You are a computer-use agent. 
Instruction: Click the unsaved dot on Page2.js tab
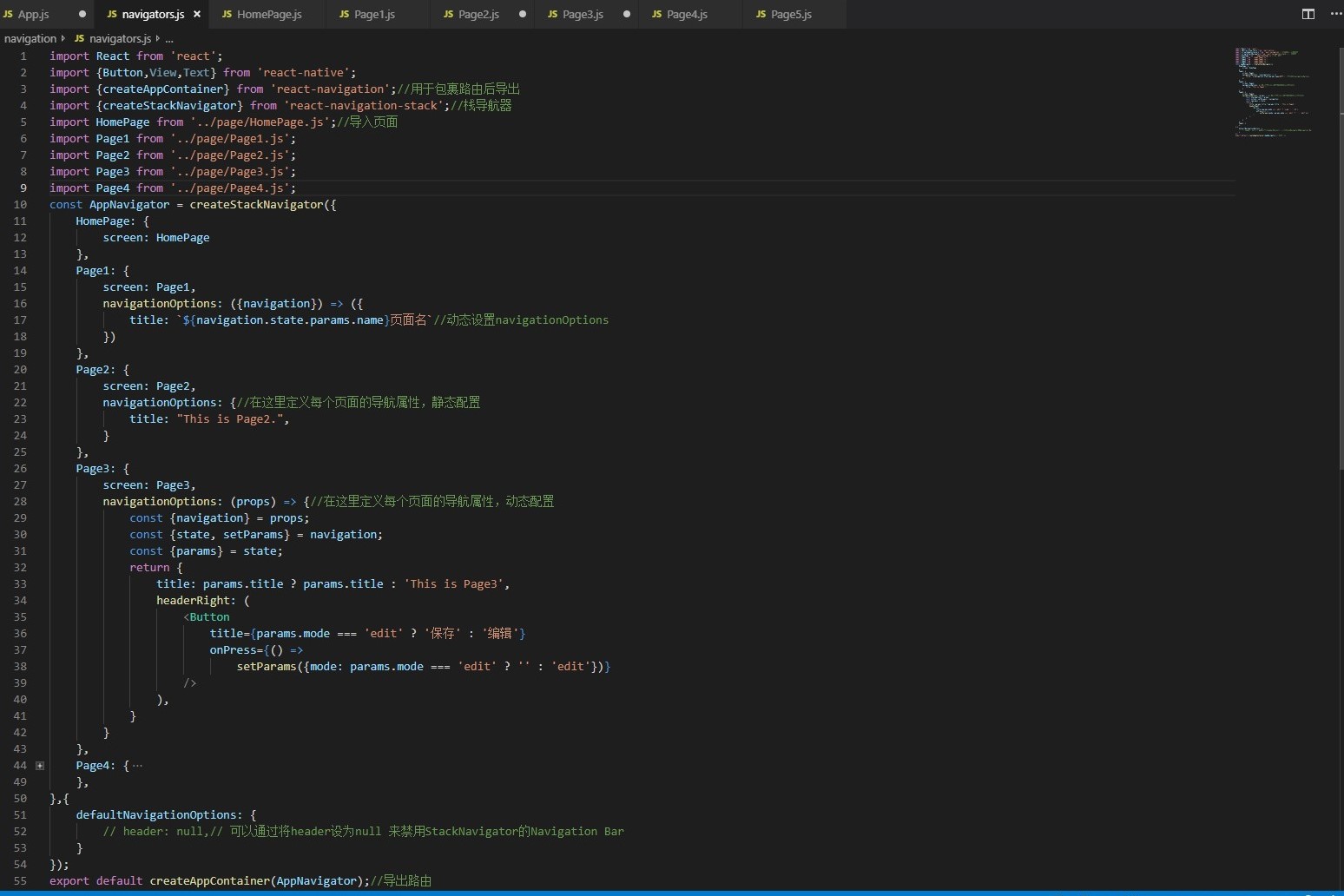tap(523, 14)
